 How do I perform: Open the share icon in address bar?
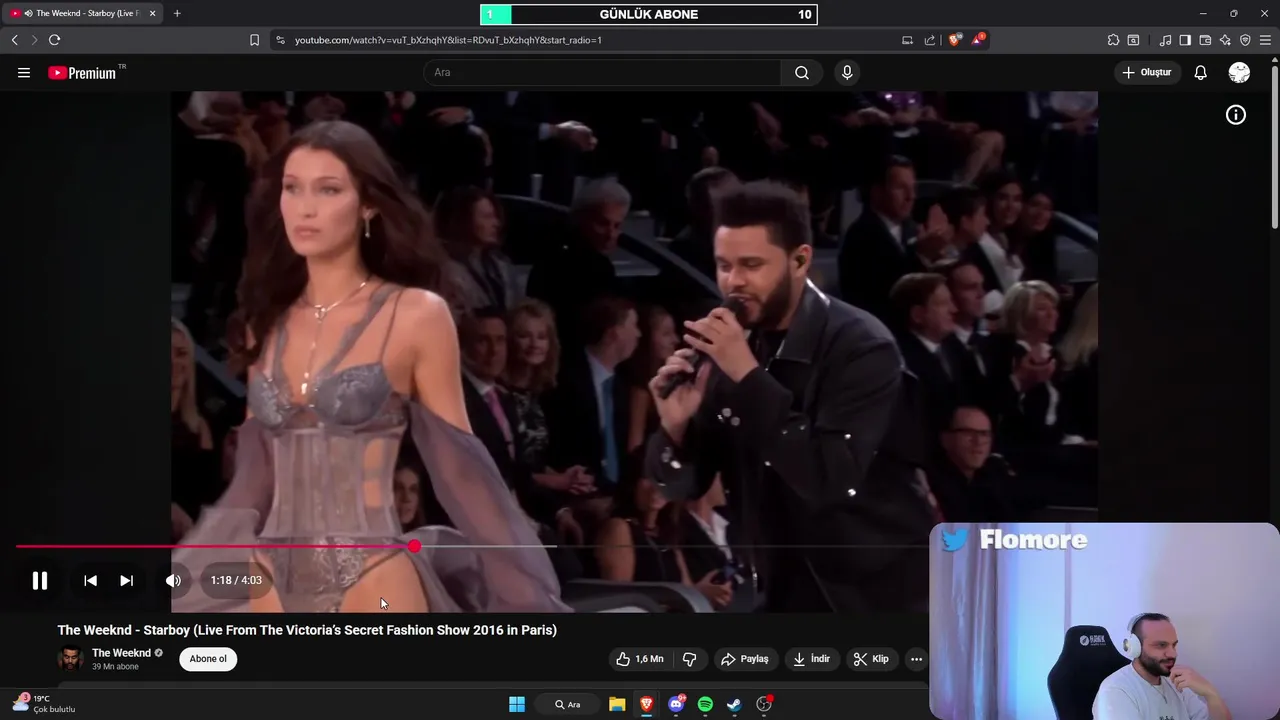(x=930, y=40)
